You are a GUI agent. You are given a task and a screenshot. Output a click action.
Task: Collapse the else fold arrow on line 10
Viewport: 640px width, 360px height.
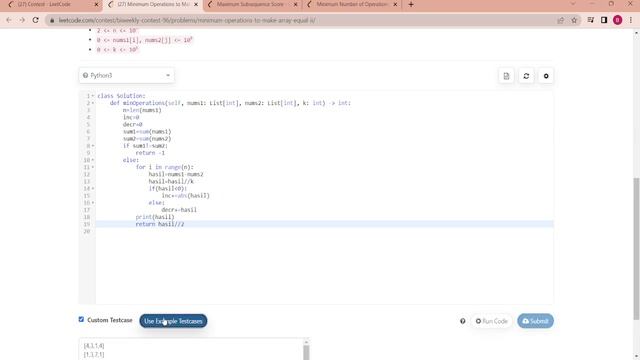click(93, 160)
